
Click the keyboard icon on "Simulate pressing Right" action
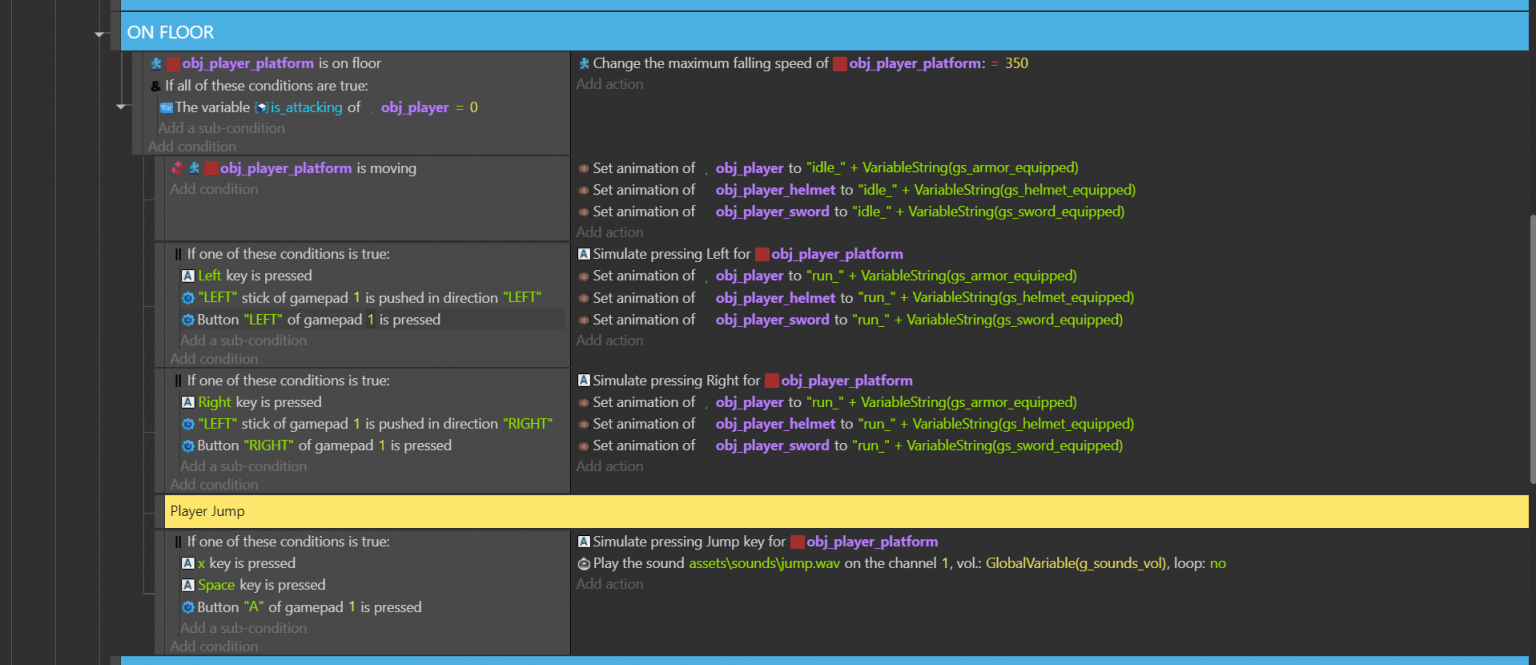click(583, 380)
